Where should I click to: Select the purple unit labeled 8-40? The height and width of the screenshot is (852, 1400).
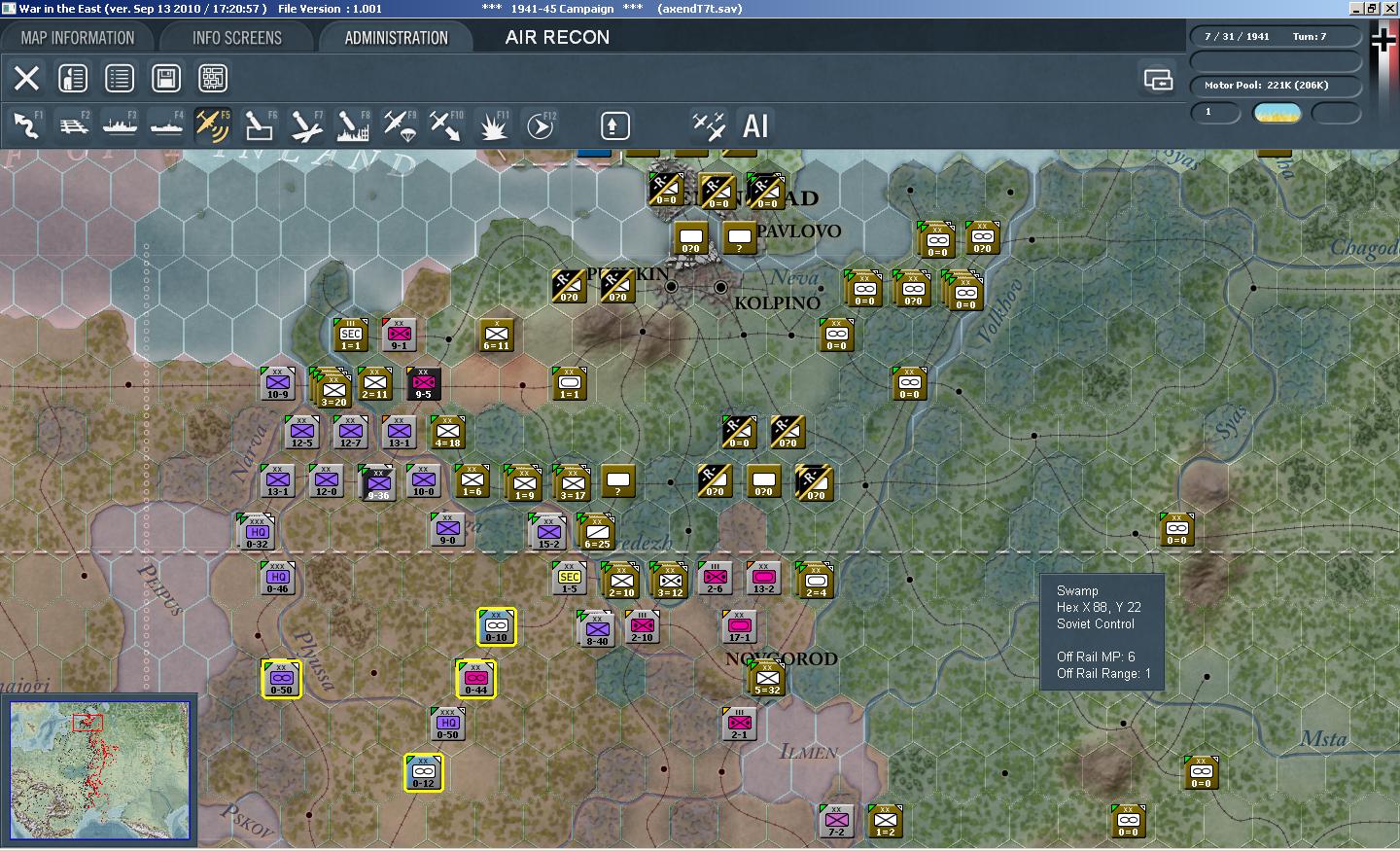(596, 628)
